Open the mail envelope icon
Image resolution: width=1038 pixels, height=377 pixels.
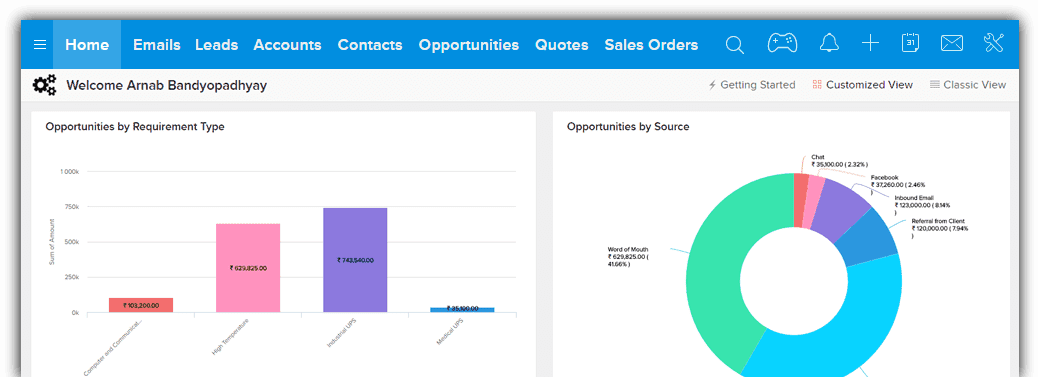pyautogui.click(x=951, y=44)
